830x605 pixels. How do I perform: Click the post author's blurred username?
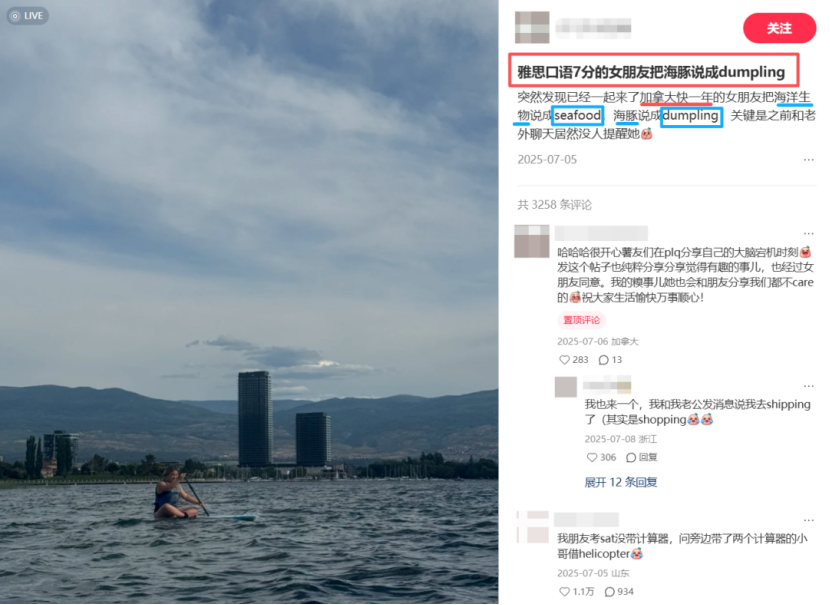[593, 28]
